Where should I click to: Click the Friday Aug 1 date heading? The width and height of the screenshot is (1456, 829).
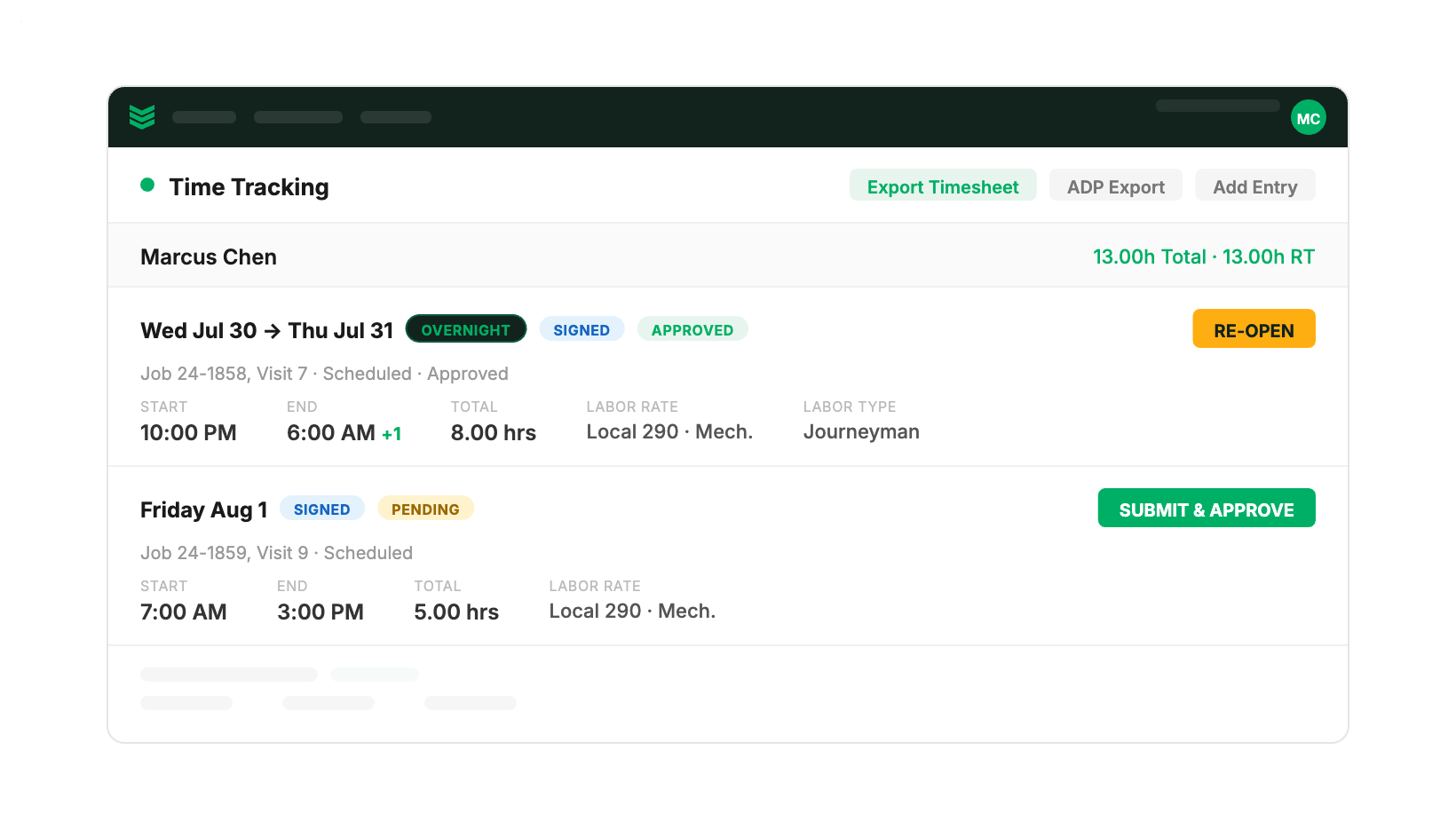click(x=203, y=509)
